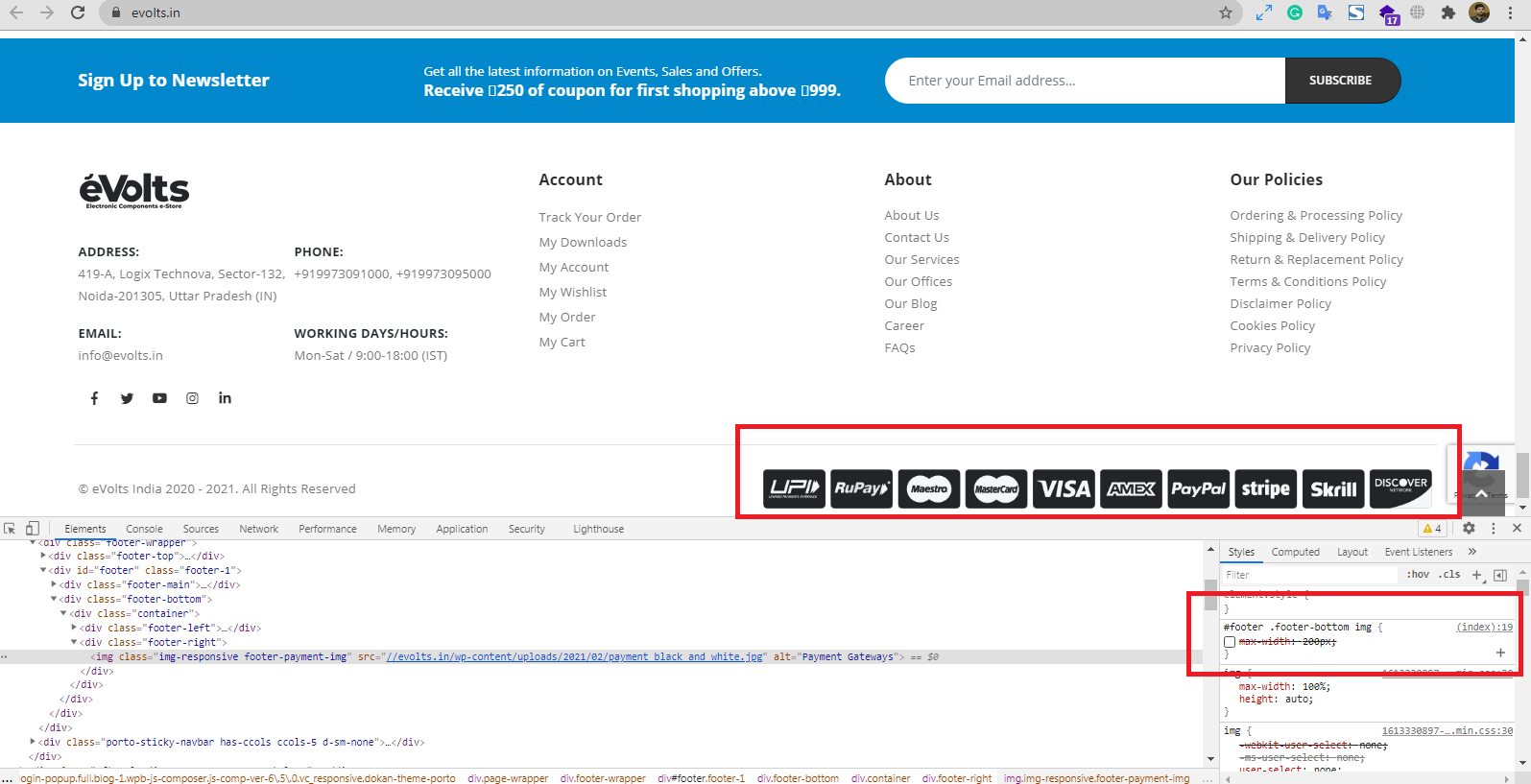This screenshot has height=784, width=1531.
Task: Open the Chrome three-dot menu
Action: coord(1510,12)
